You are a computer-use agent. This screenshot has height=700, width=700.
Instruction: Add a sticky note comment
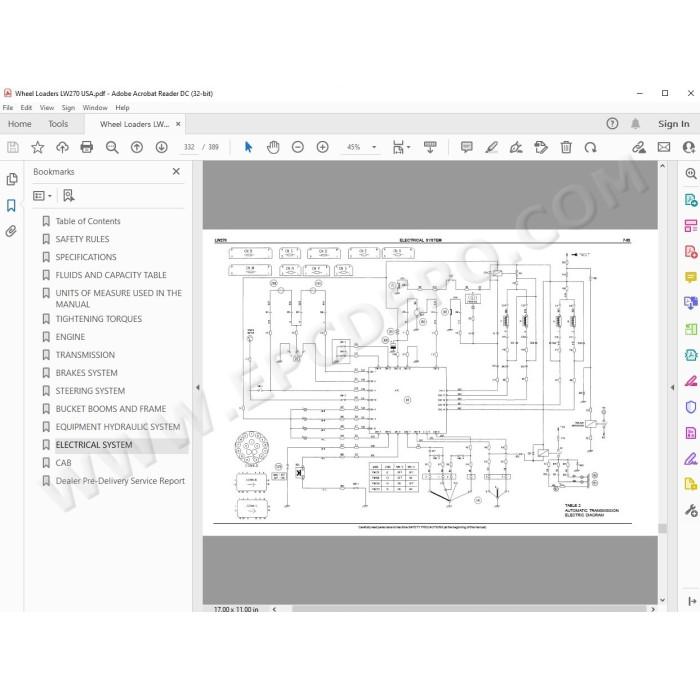pyautogui.click(x=467, y=147)
